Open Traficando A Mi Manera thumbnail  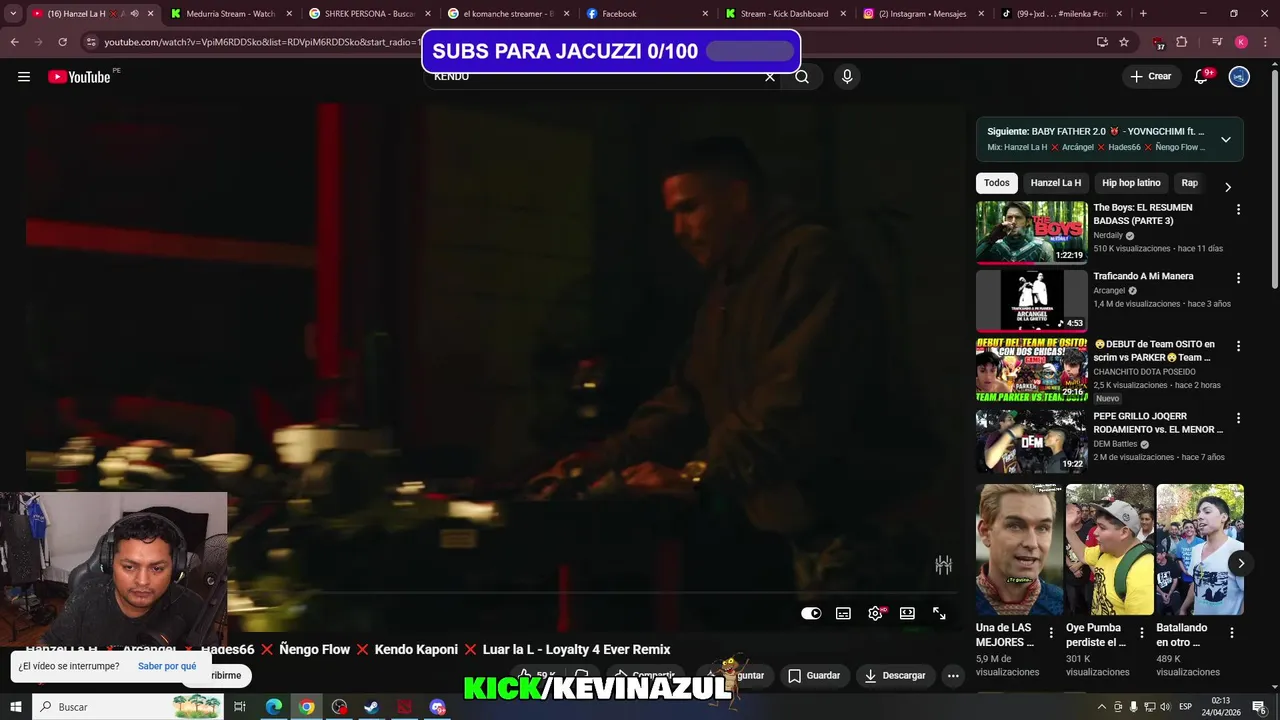[x=1032, y=301]
